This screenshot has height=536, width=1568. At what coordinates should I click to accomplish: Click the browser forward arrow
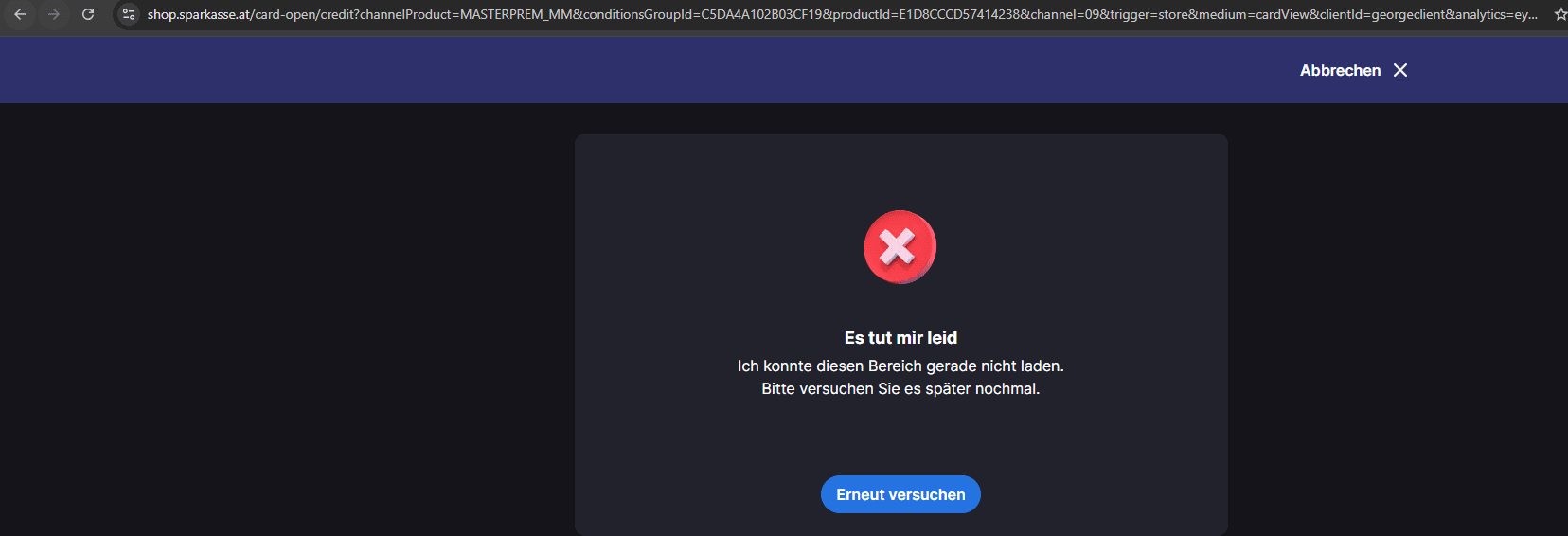[54, 14]
